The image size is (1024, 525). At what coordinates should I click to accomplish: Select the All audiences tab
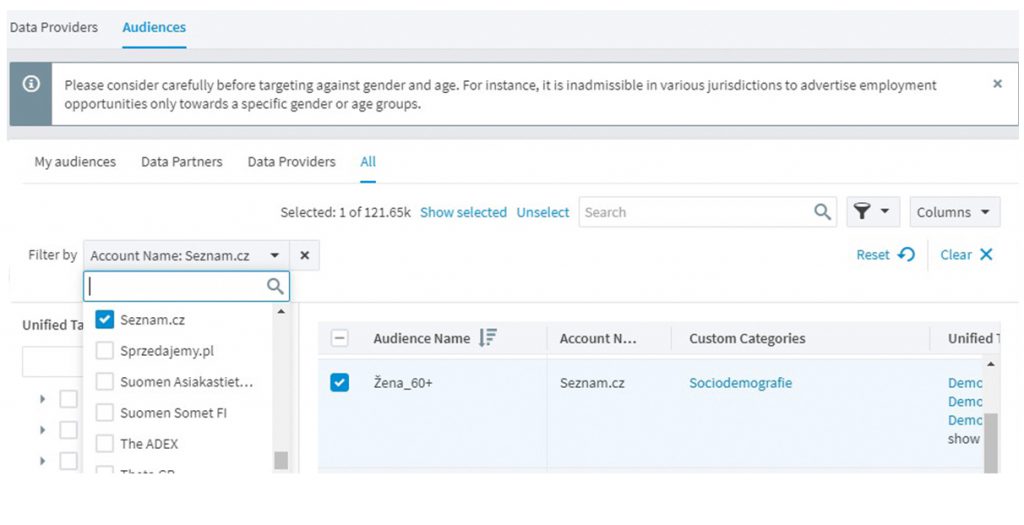[x=368, y=161]
